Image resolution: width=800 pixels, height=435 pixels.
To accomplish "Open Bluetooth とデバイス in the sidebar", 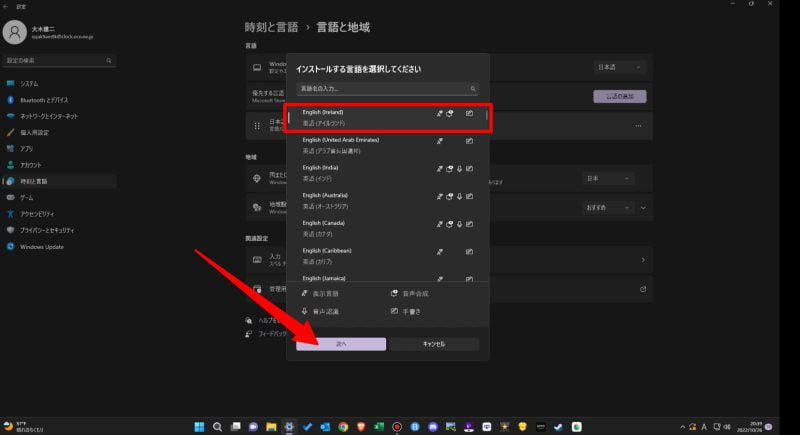I will [x=44, y=100].
